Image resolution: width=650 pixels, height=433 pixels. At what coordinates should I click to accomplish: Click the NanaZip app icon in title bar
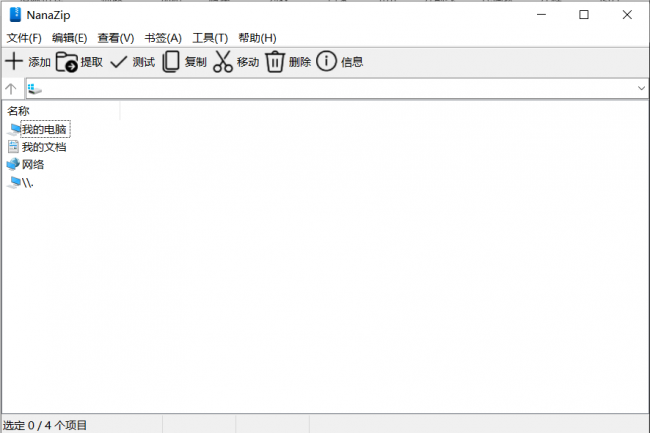[15, 15]
